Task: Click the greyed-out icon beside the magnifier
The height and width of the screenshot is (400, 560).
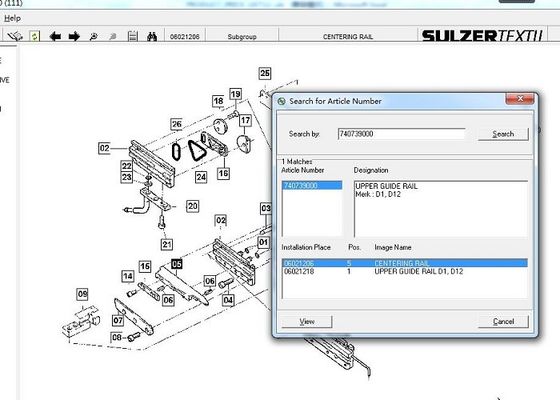Action: click(x=112, y=36)
